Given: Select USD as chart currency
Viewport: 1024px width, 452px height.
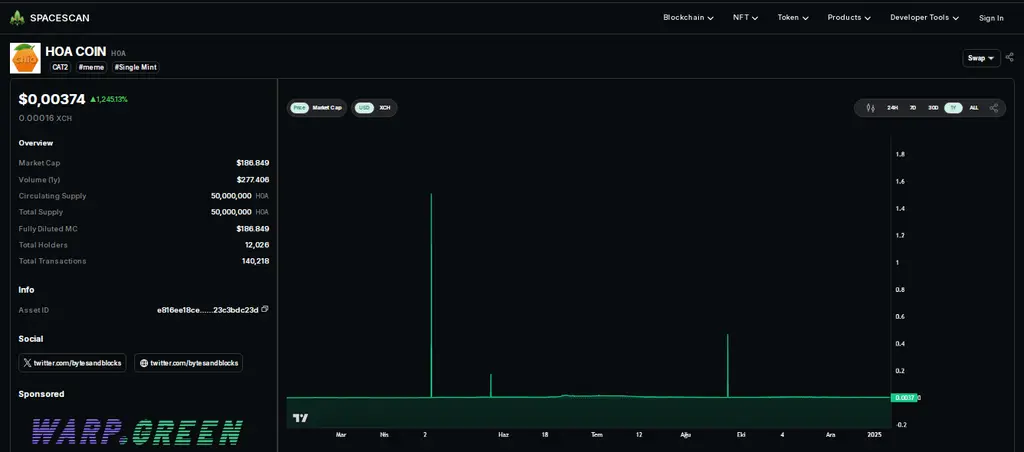Looking at the screenshot, I should 365,108.
